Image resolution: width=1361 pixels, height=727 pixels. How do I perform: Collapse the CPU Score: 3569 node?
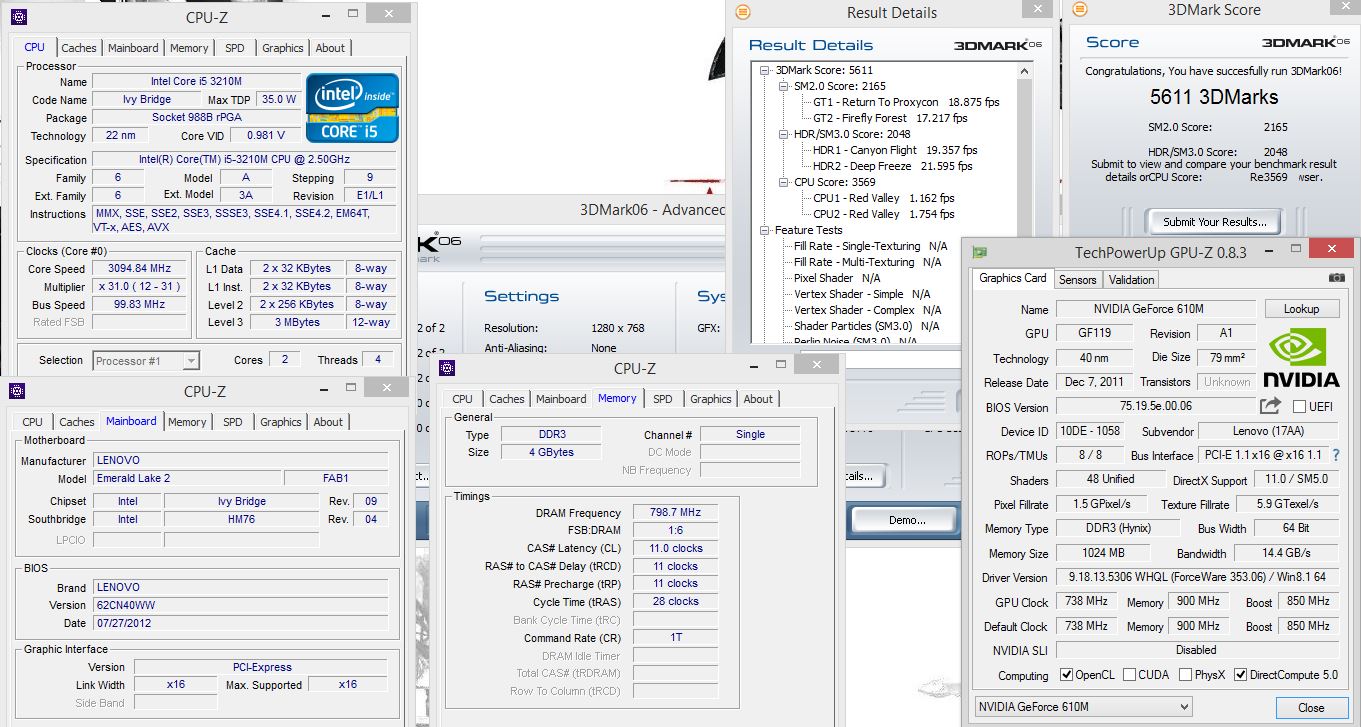coord(784,182)
